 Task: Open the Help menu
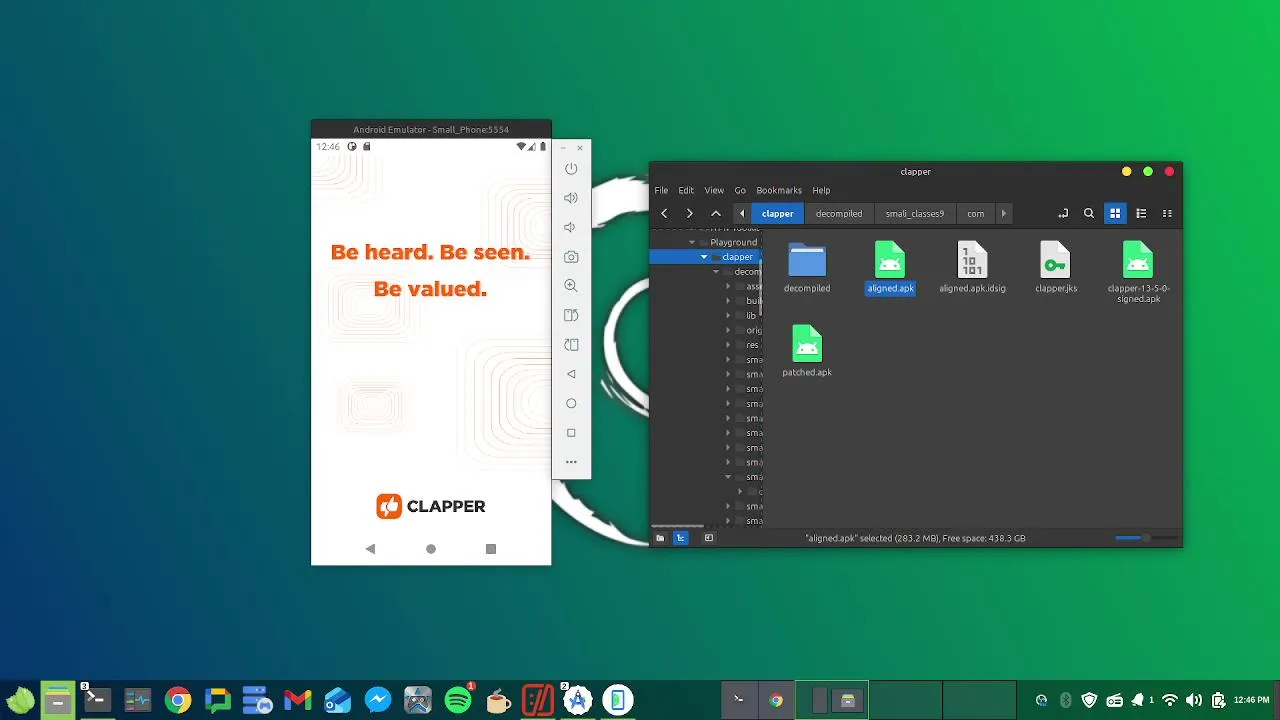[821, 190]
